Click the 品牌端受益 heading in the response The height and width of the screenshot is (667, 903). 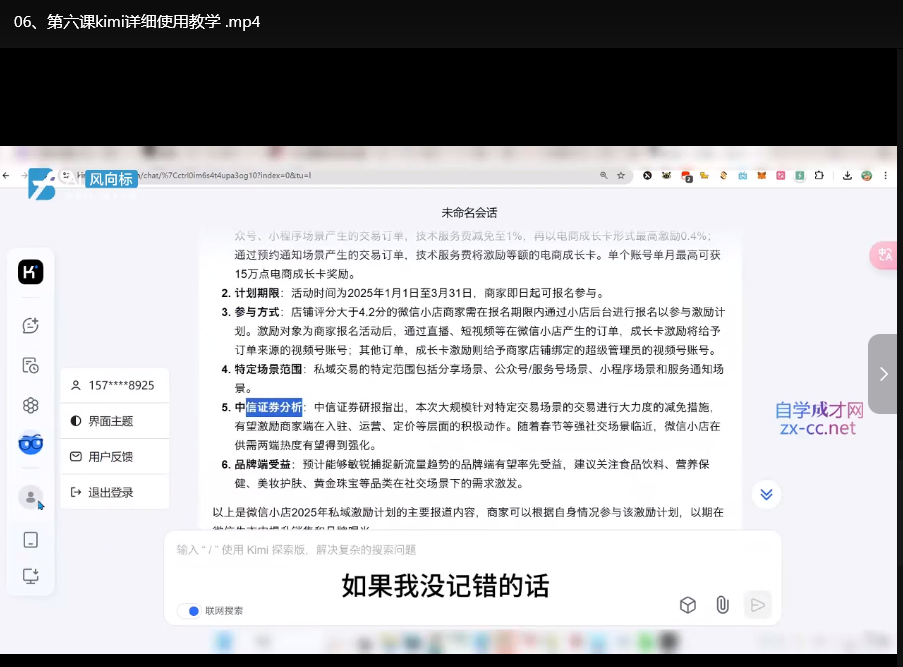(263, 464)
